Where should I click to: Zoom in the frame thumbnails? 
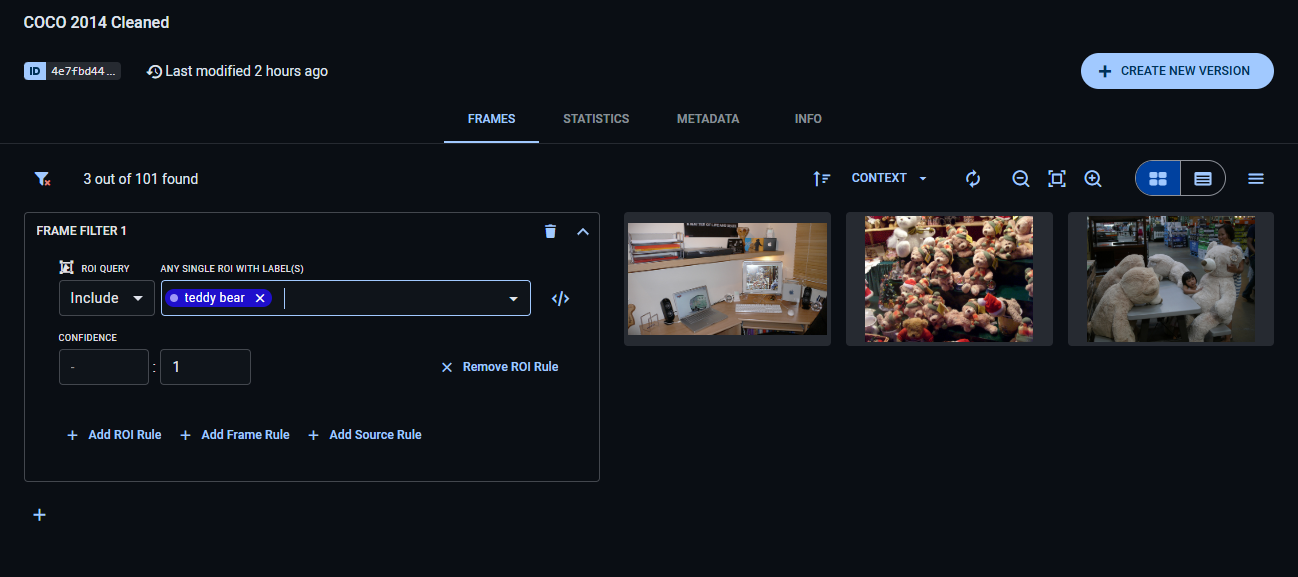tap(1093, 178)
